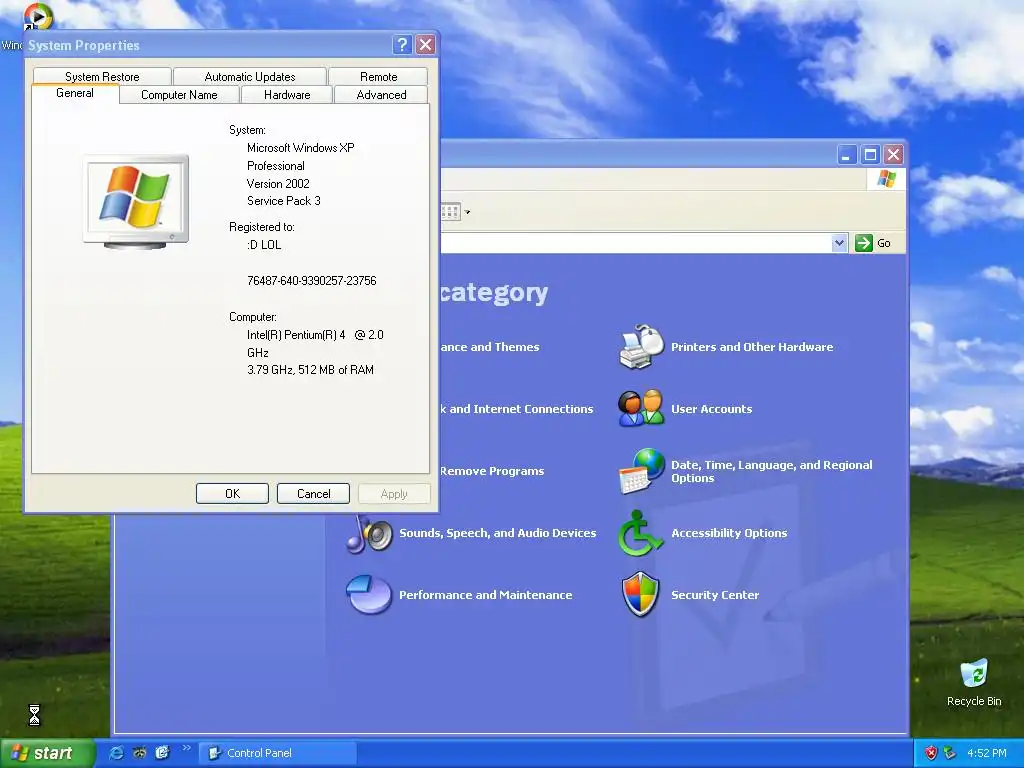Open Performance and Maintenance link
Viewport: 1024px width, 768px height.
485,595
